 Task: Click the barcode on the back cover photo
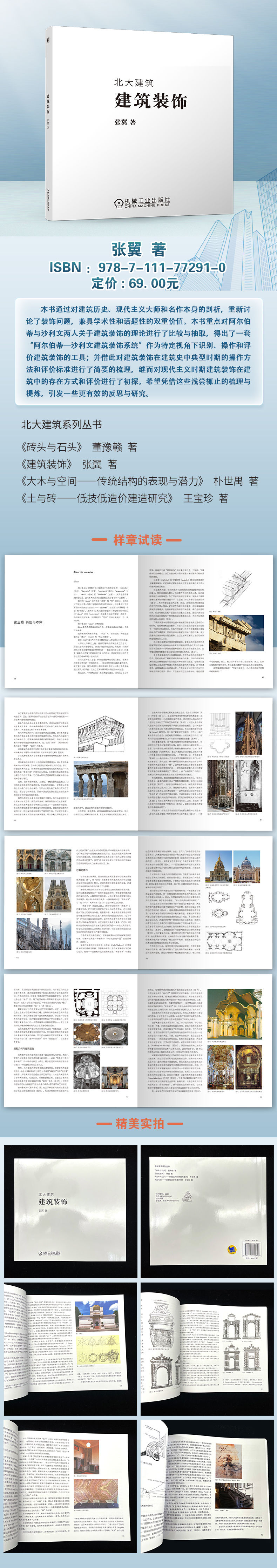[x=251, y=1249]
